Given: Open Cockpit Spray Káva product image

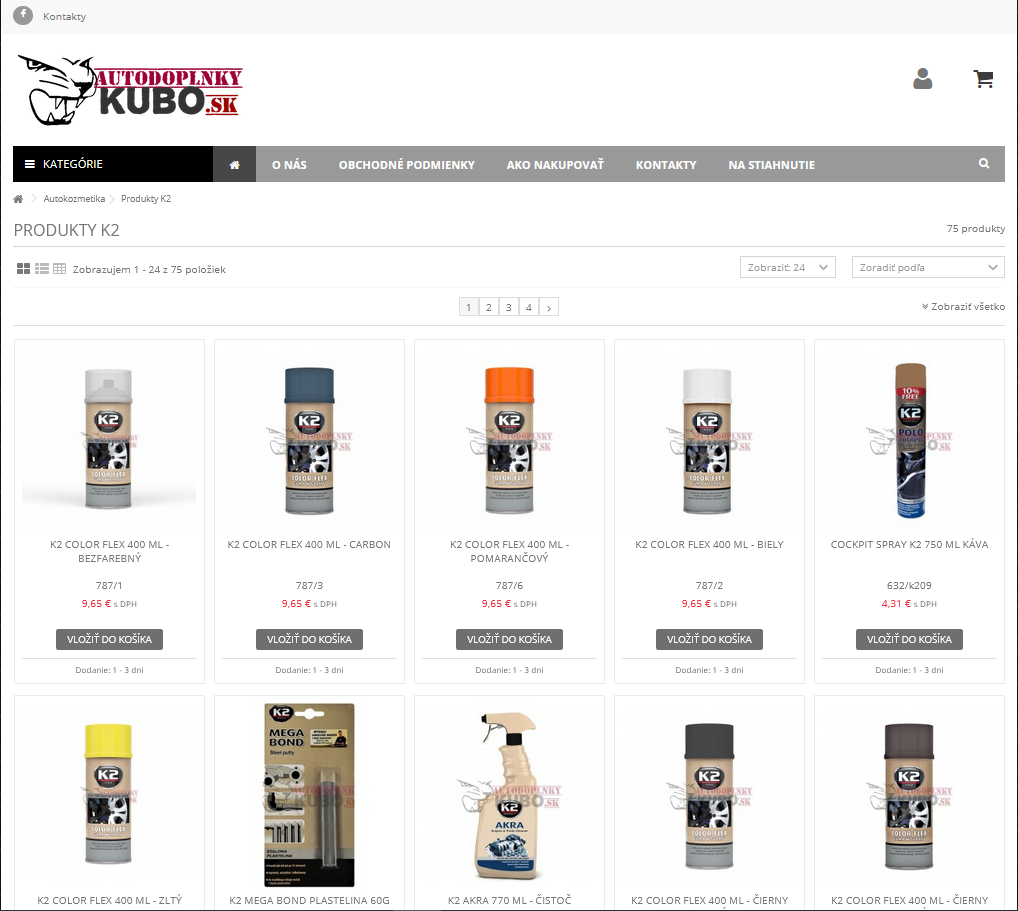Looking at the screenshot, I should pos(909,439).
